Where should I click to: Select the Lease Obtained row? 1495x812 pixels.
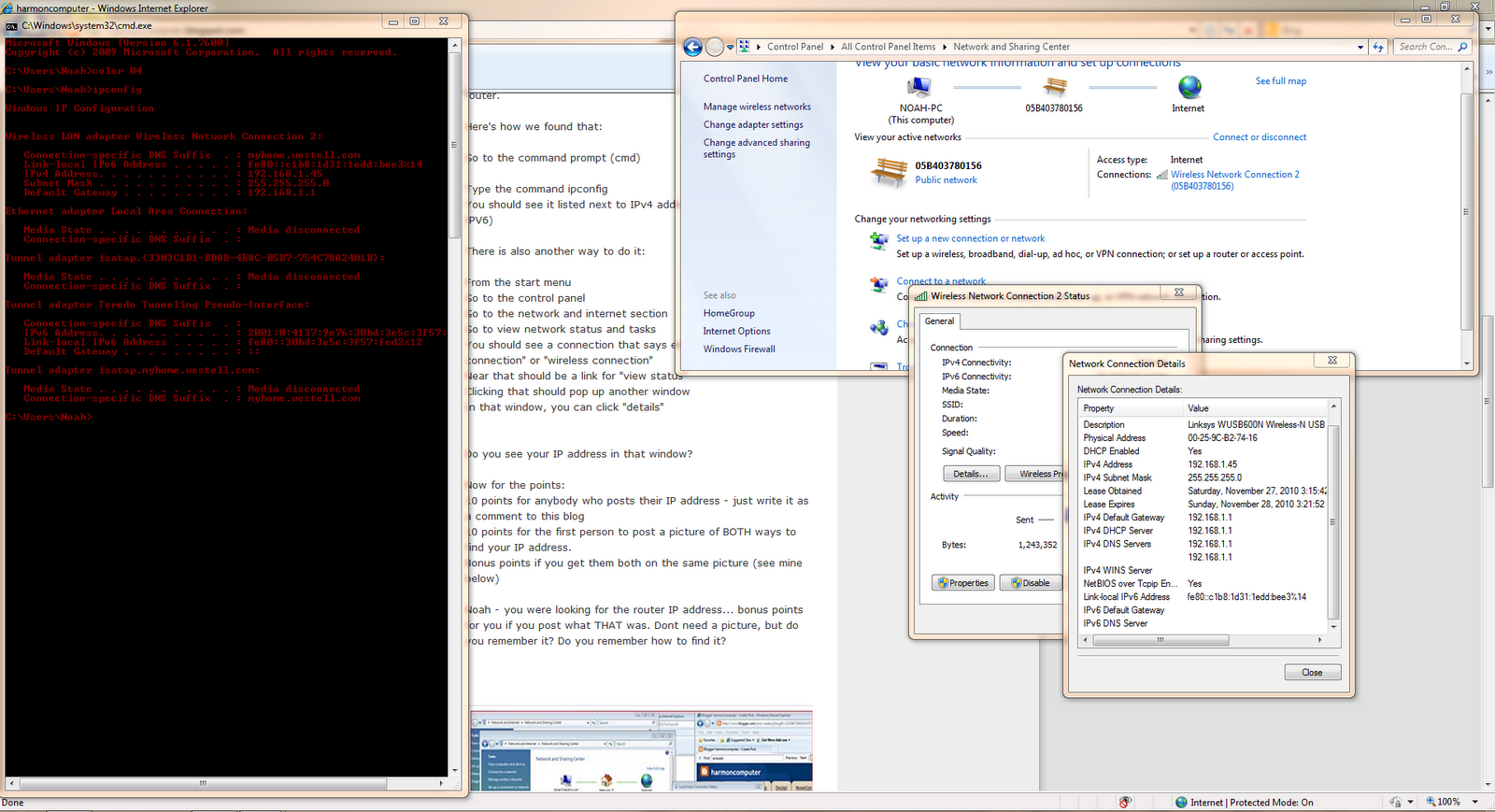pyautogui.click(x=1203, y=491)
